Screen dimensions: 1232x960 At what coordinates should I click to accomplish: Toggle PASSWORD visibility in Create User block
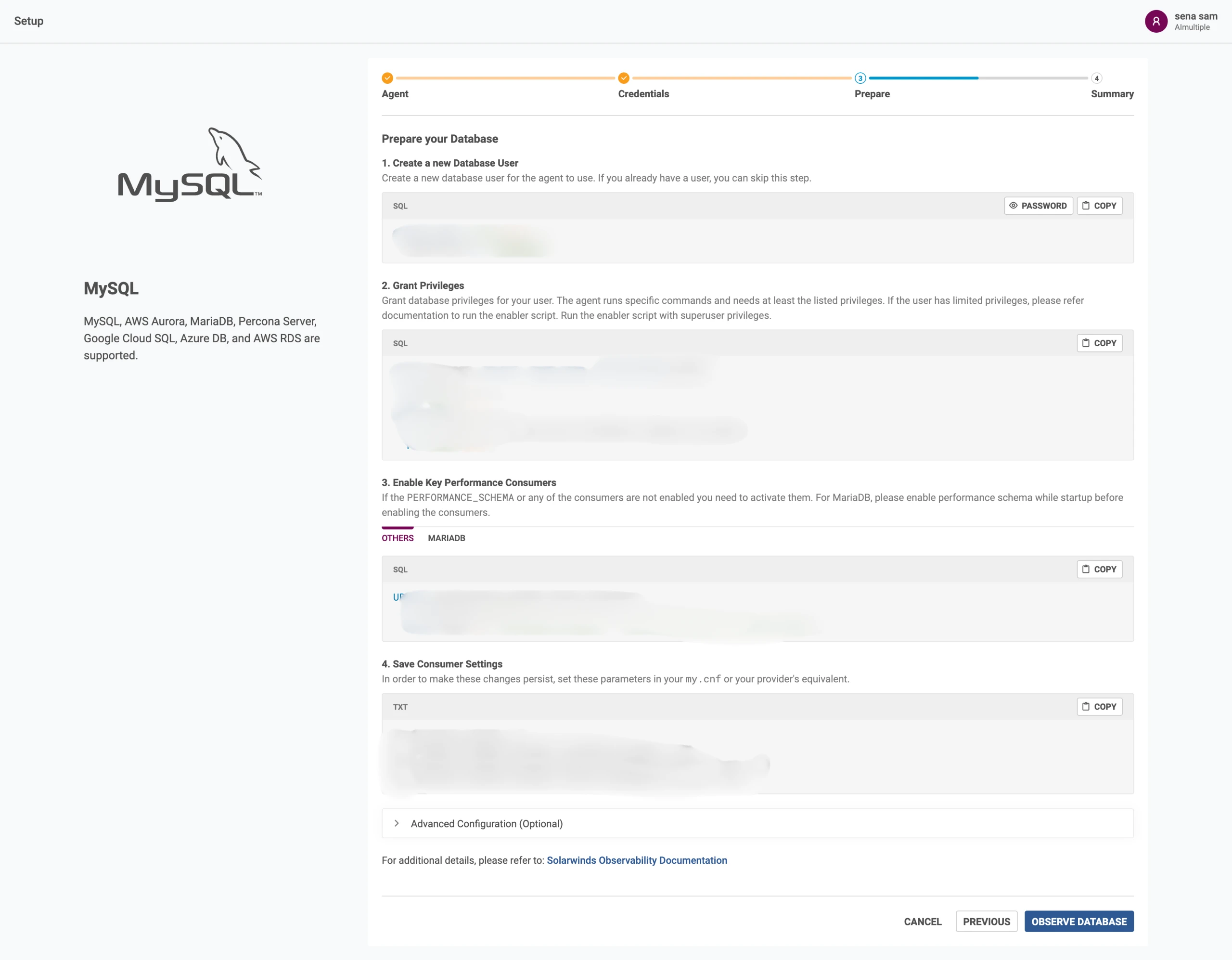1039,206
